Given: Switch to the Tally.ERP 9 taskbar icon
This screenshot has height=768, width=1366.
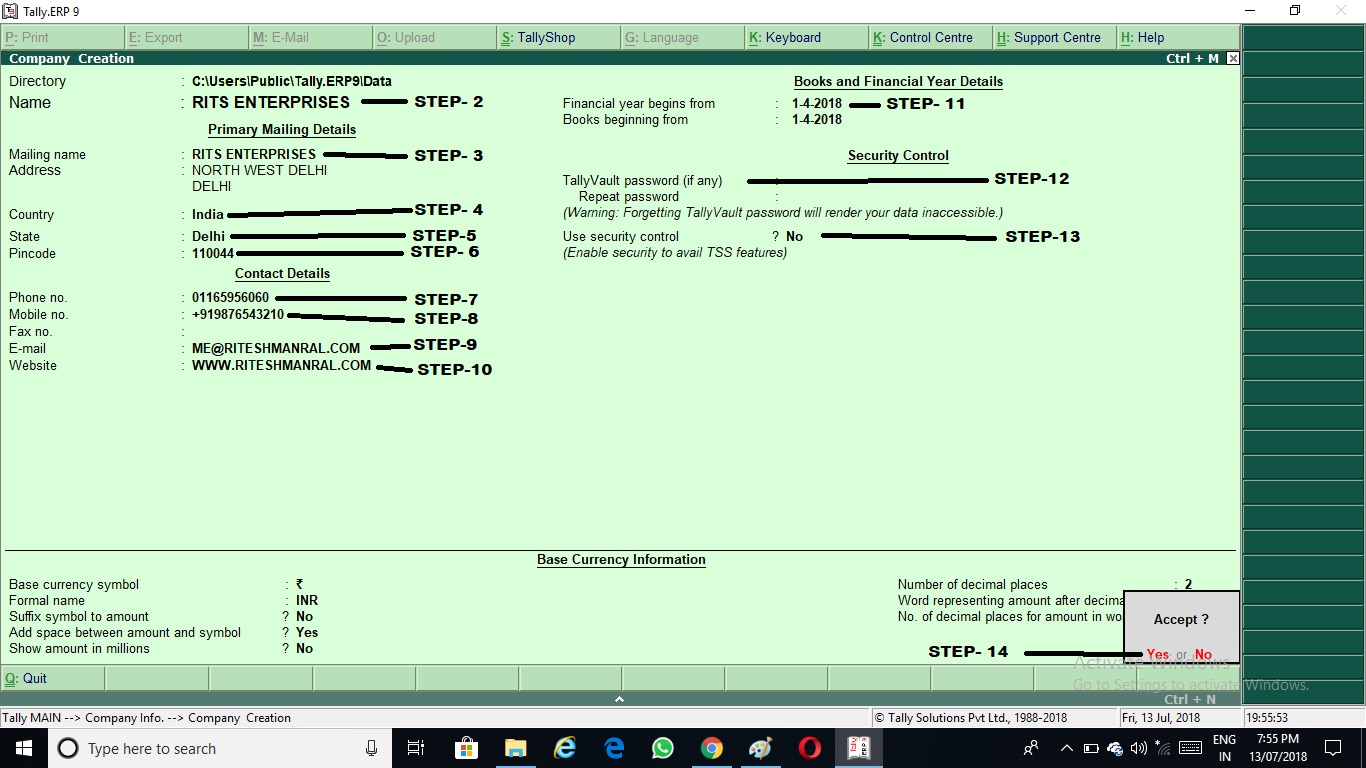Looking at the screenshot, I should point(859,748).
